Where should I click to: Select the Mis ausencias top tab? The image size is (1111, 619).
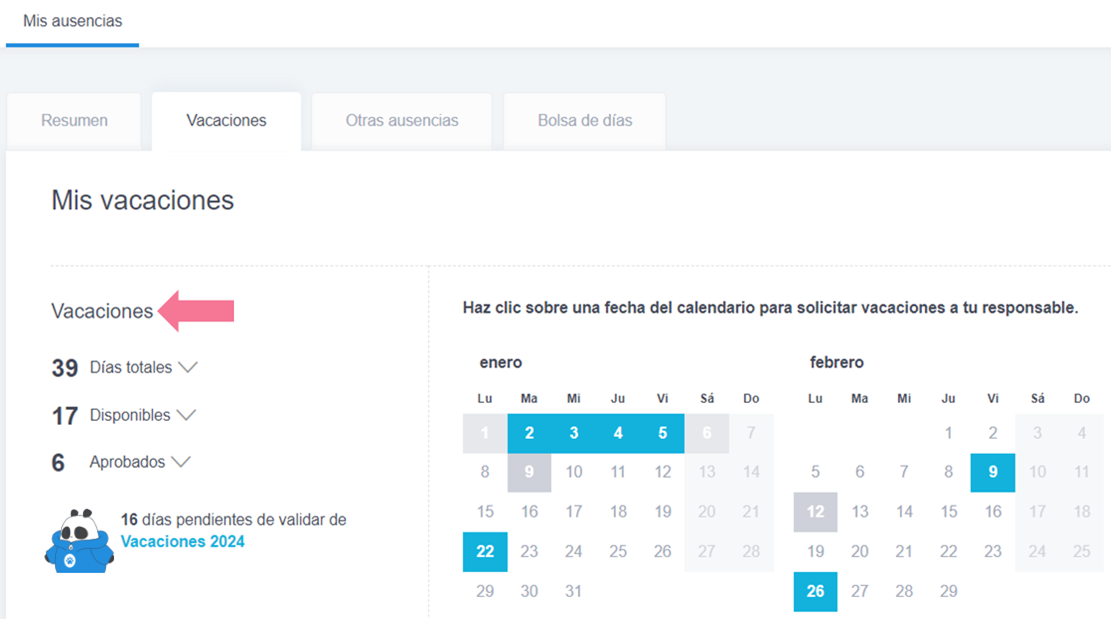click(x=72, y=21)
